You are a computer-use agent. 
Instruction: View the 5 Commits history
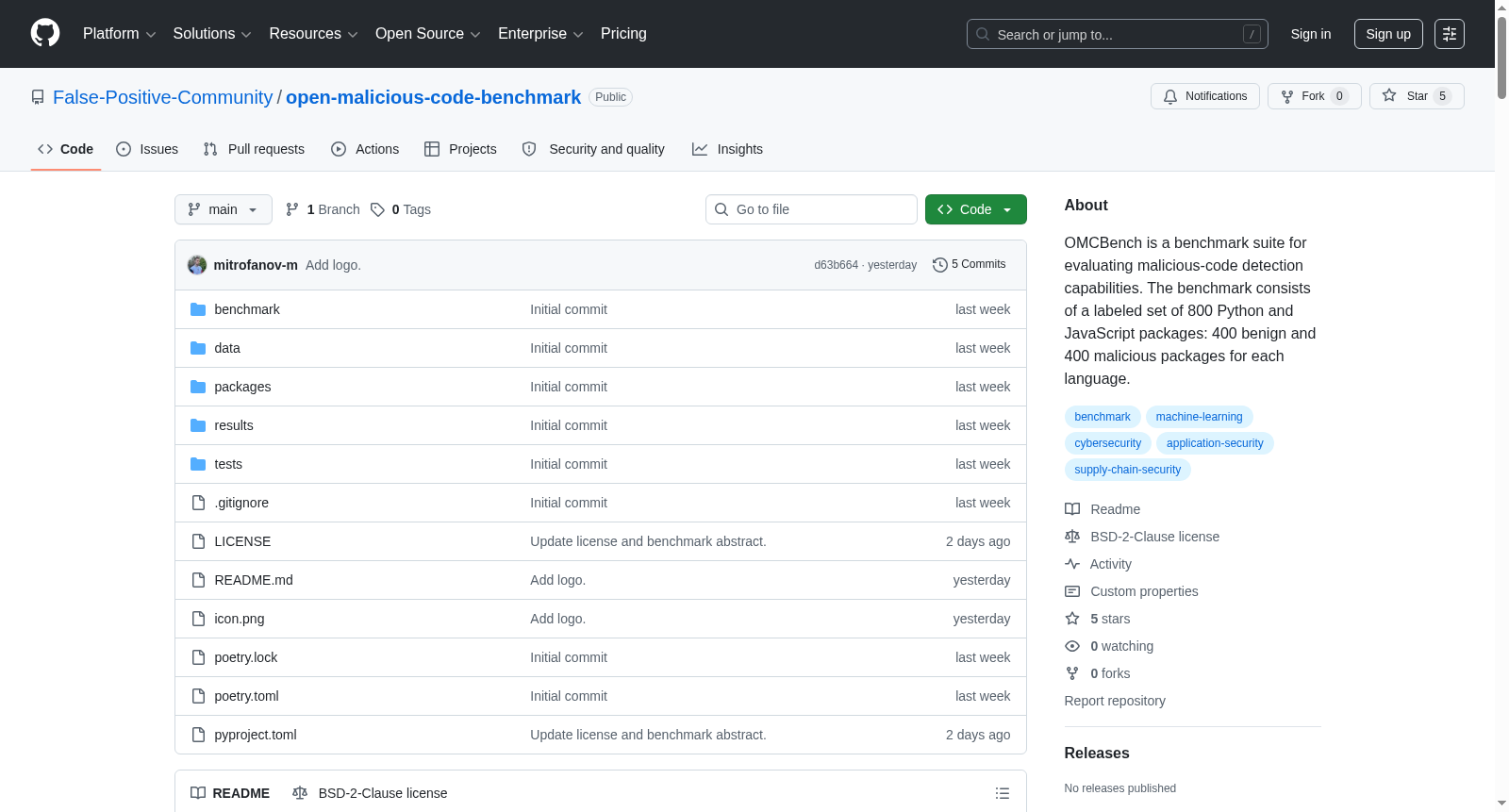969,264
